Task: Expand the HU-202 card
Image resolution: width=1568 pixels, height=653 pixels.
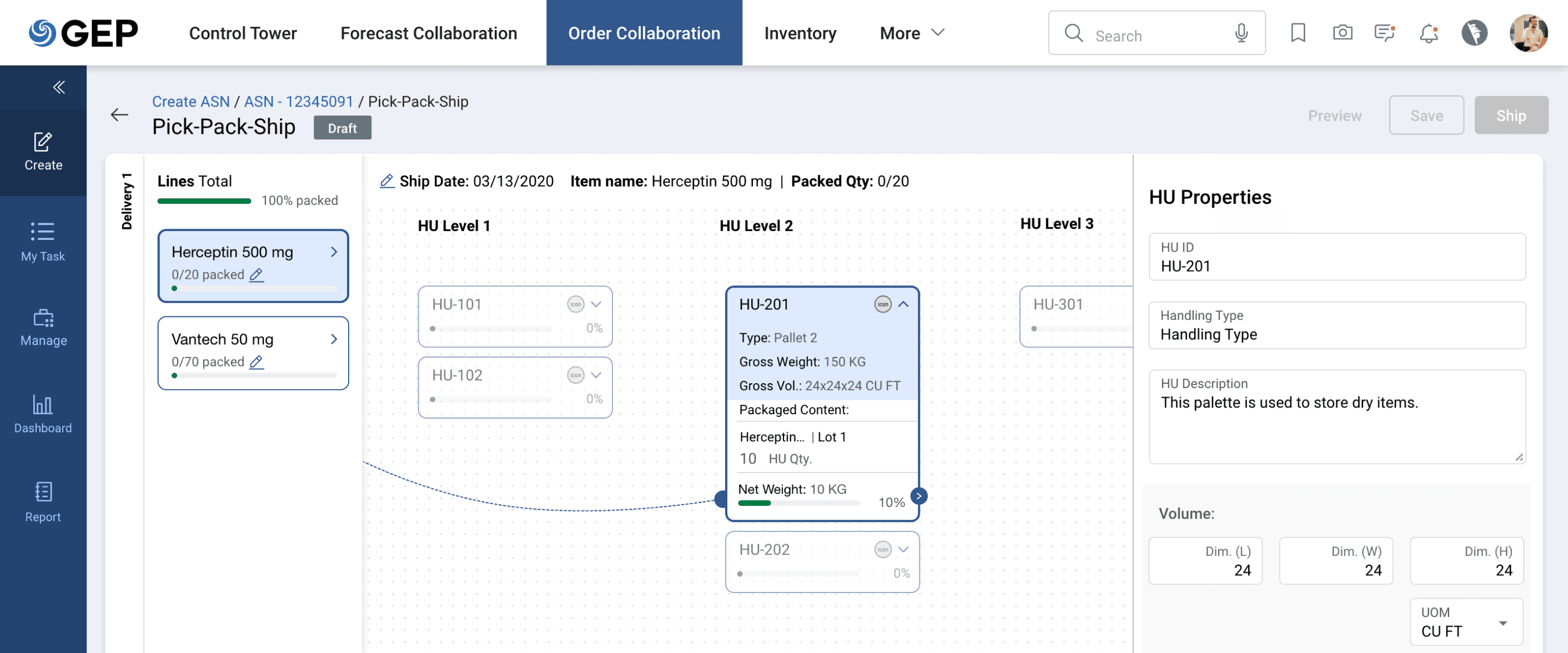Action: pos(903,550)
